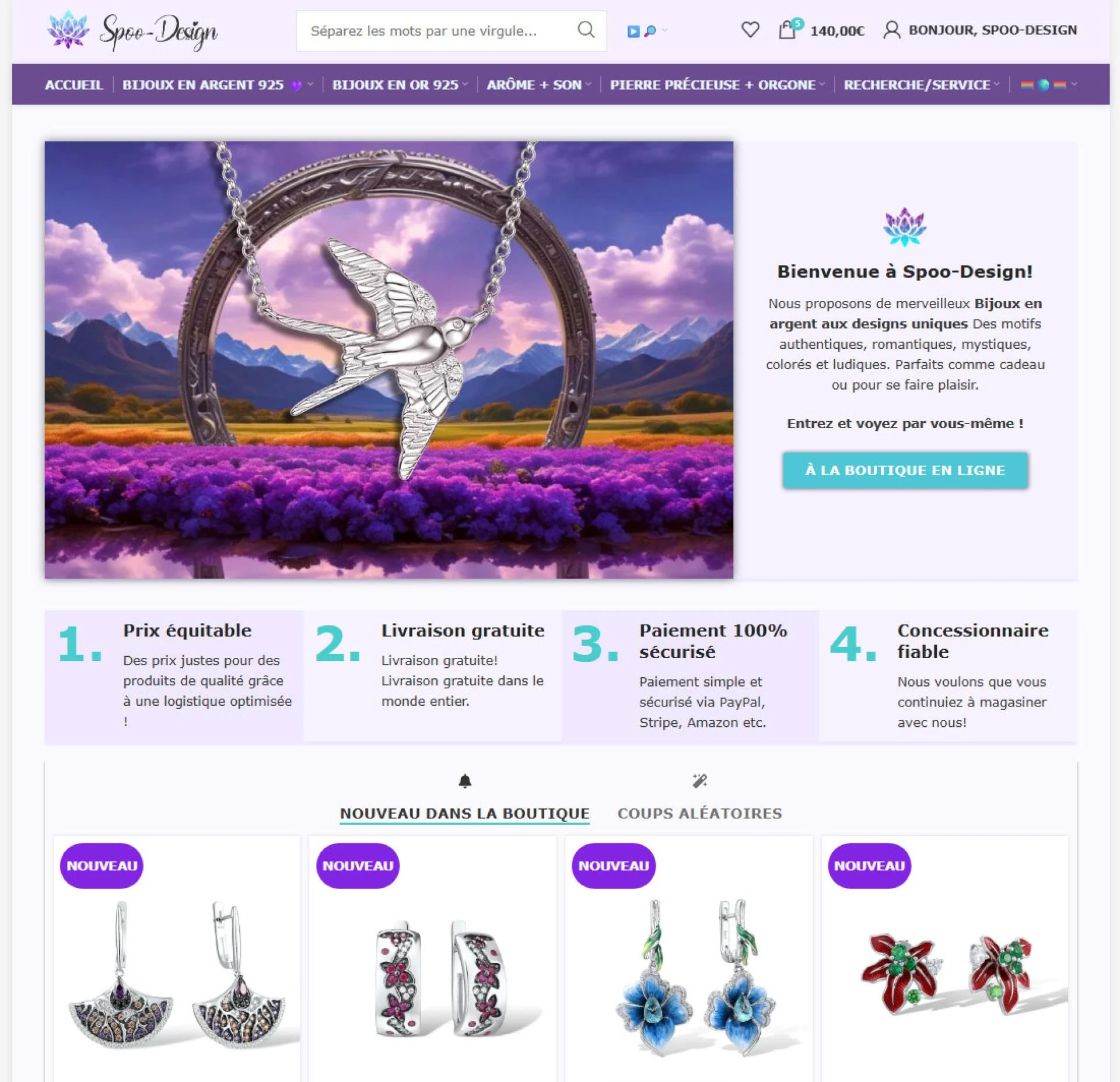Expand Pierre Précieuse + Orgone menu
1120x1082 pixels.
(x=717, y=85)
